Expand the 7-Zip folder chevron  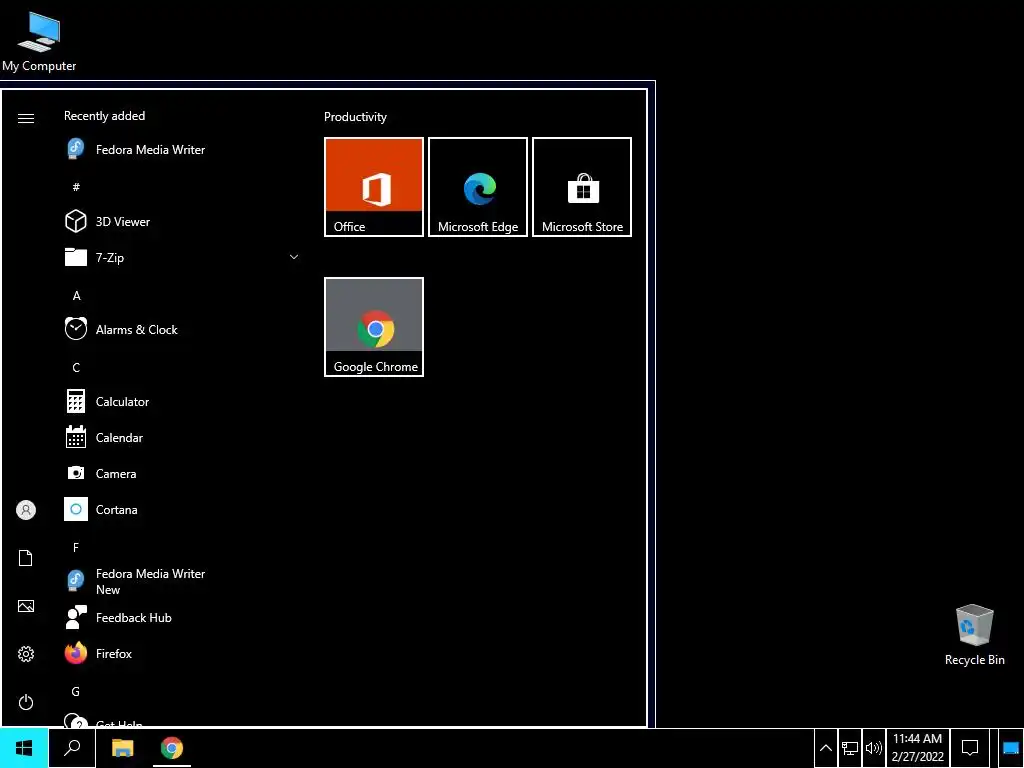pyautogui.click(x=294, y=257)
